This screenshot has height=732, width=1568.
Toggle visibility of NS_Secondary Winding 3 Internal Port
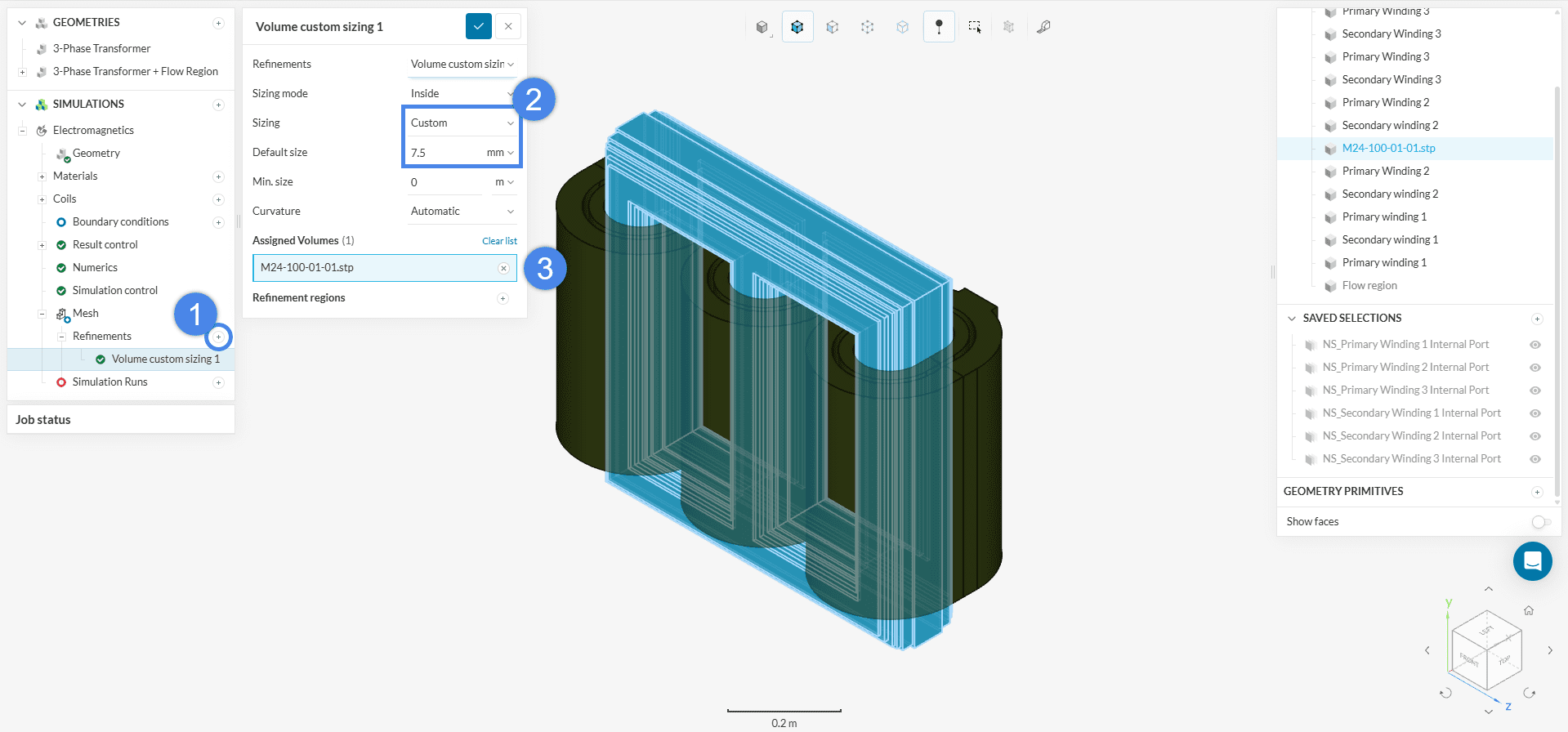pyautogui.click(x=1534, y=459)
